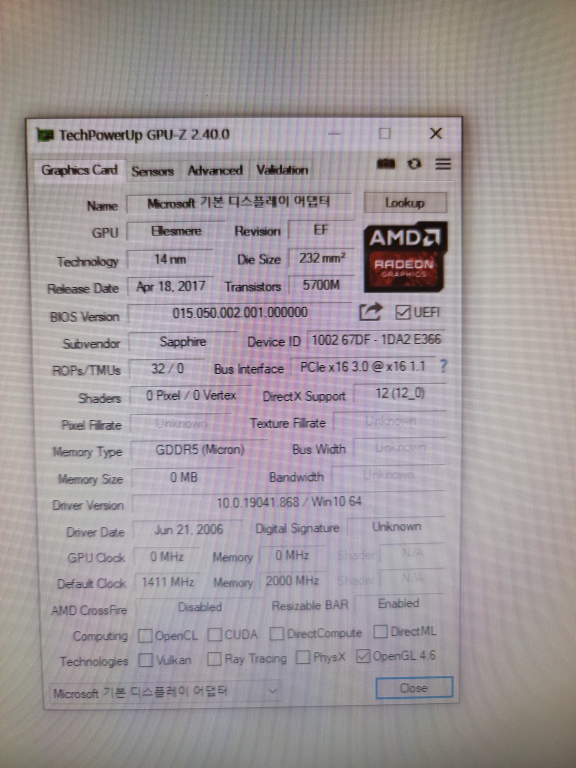The height and width of the screenshot is (768, 576).
Task: Take a screenshot with the camera icon
Action: (386, 164)
